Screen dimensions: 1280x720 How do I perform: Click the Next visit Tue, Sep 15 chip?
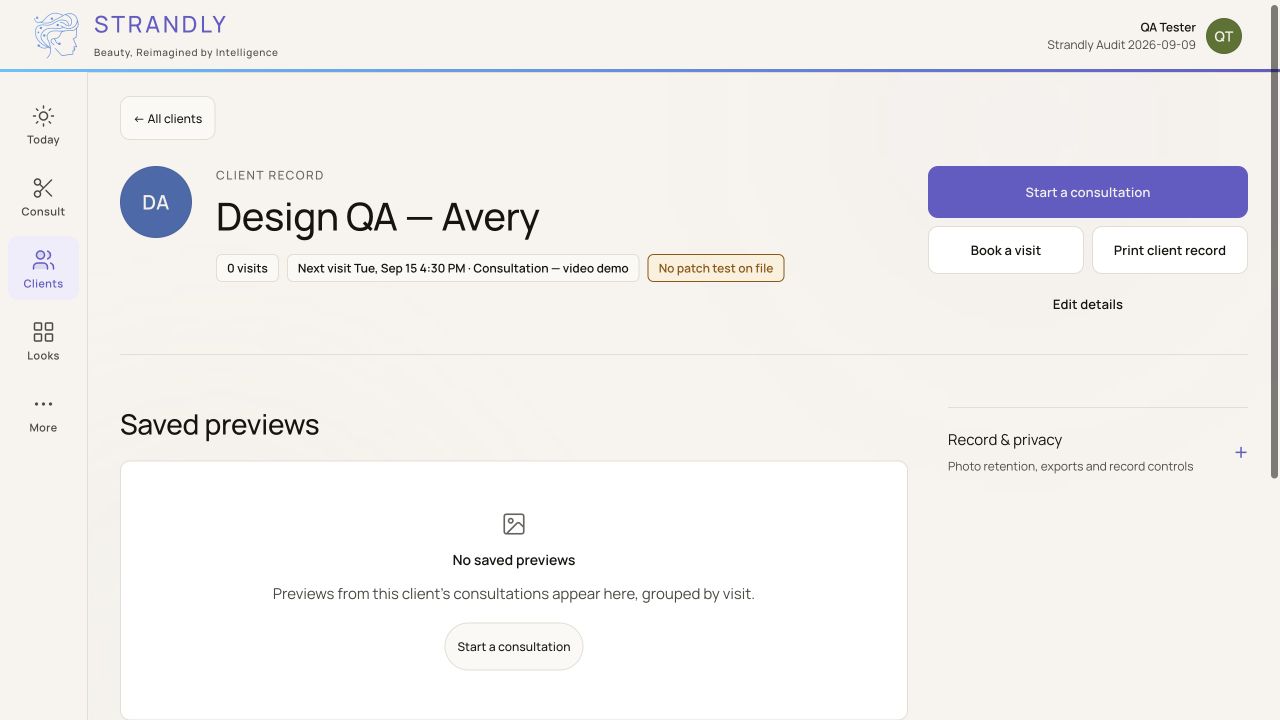click(x=463, y=268)
